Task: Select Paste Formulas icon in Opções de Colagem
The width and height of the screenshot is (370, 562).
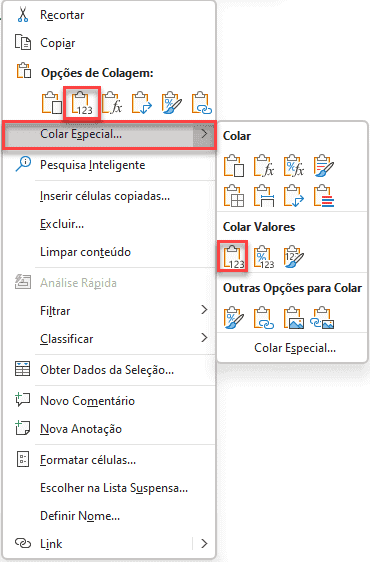Action: tap(112, 104)
